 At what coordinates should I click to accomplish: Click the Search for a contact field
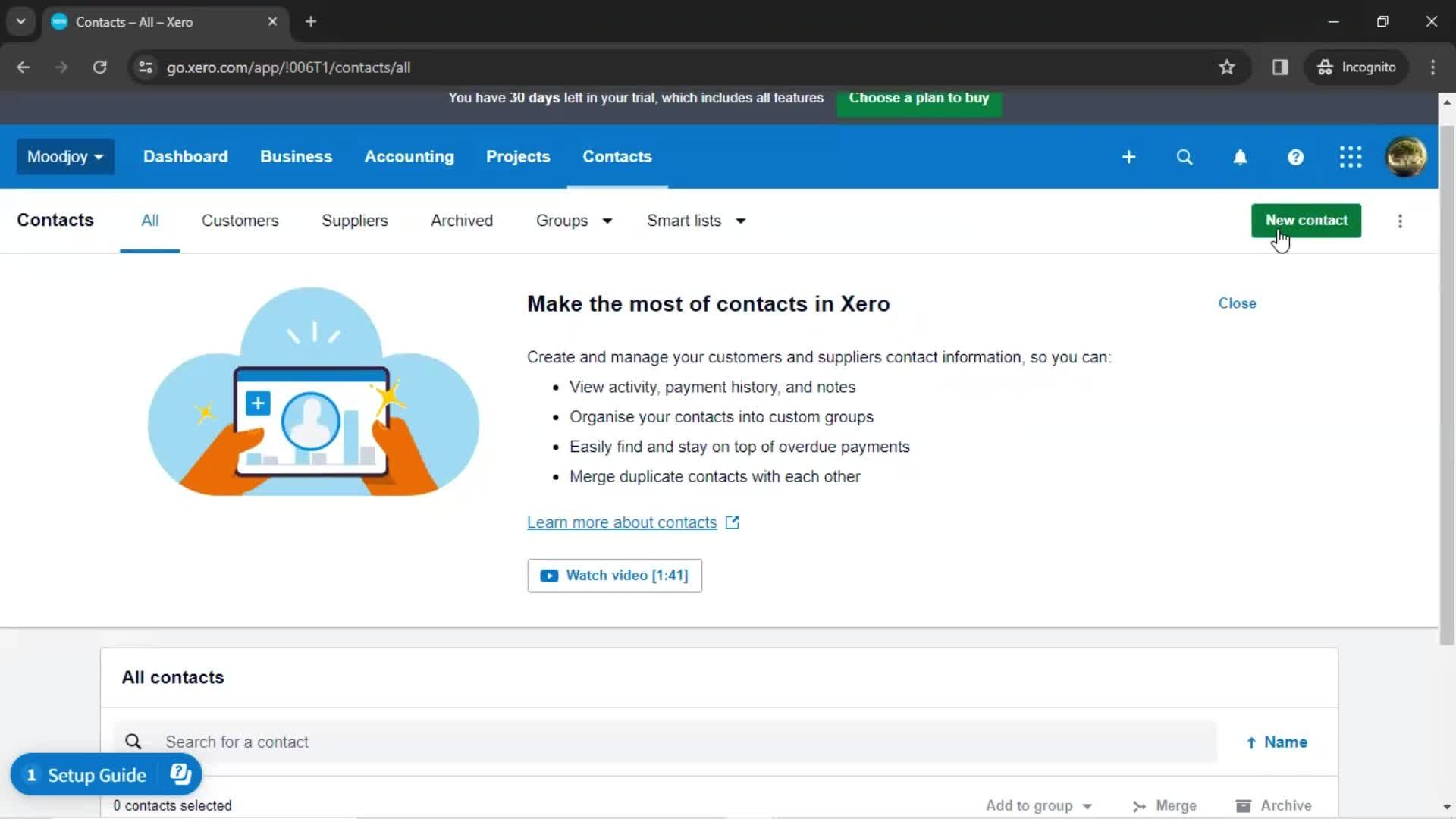[665, 742]
